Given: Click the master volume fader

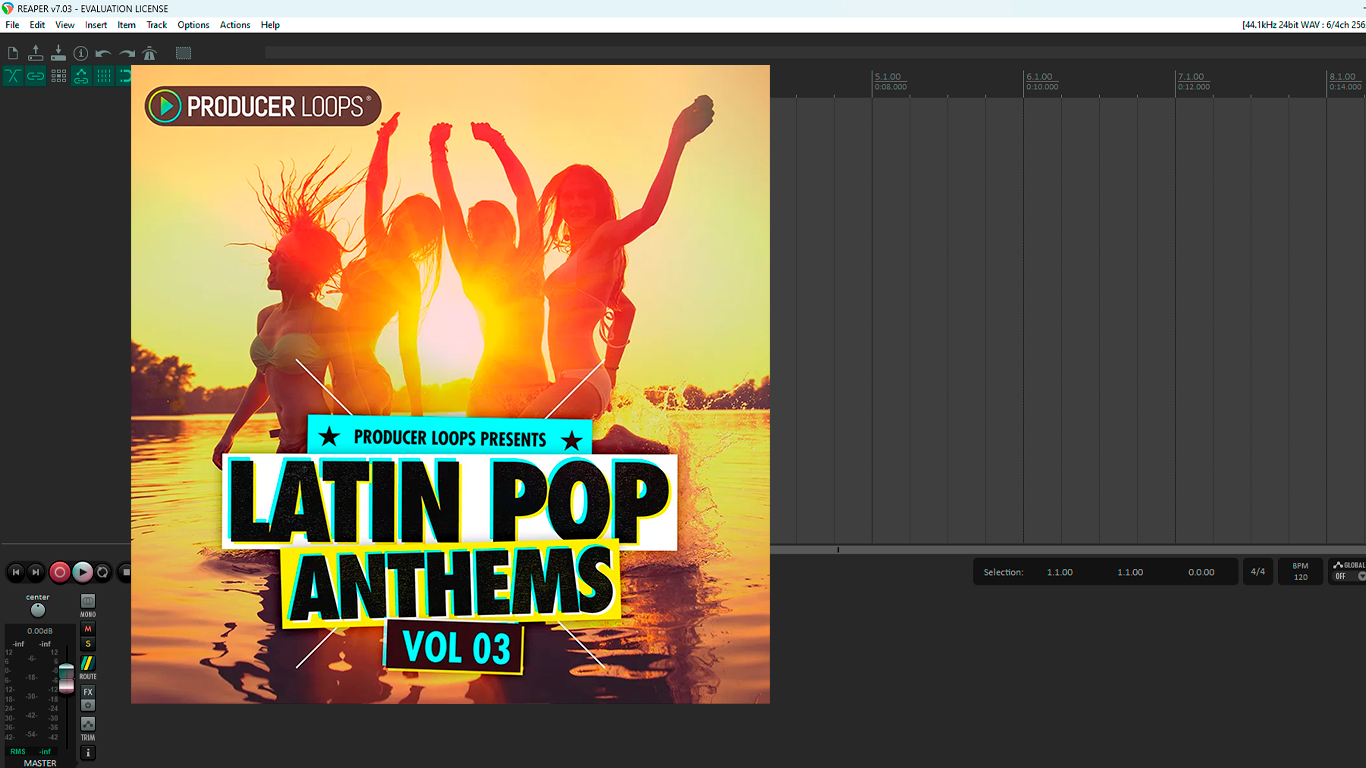Looking at the screenshot, I should 66,677.
